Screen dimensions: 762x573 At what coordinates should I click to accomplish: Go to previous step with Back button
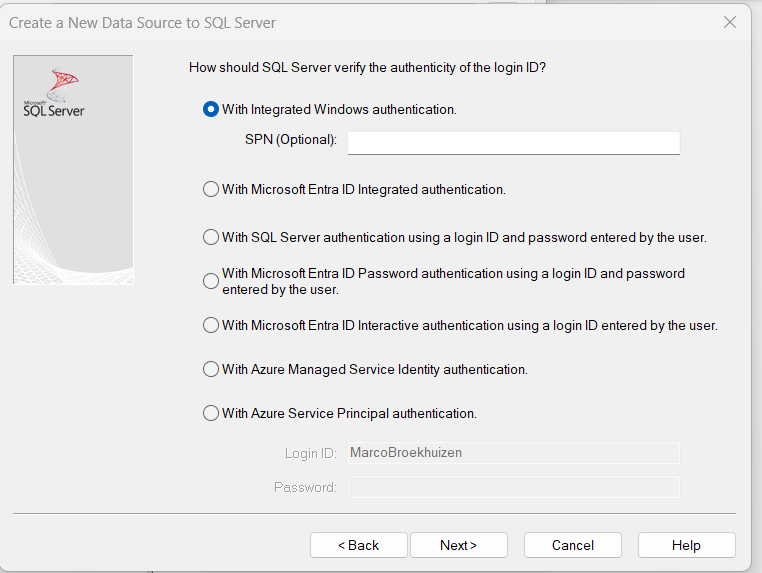(358, 545)
